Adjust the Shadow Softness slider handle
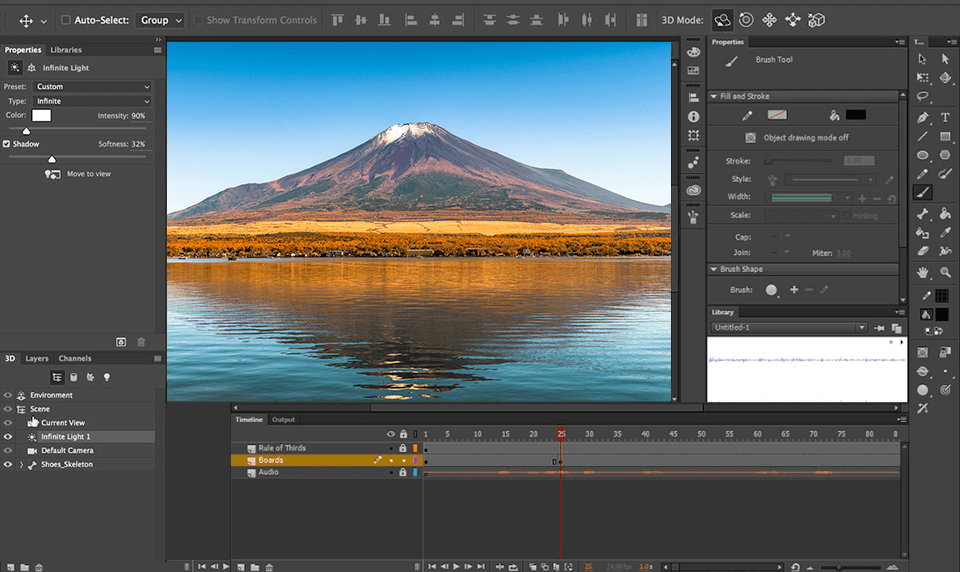Screen dimensions: 960x572 52,159
